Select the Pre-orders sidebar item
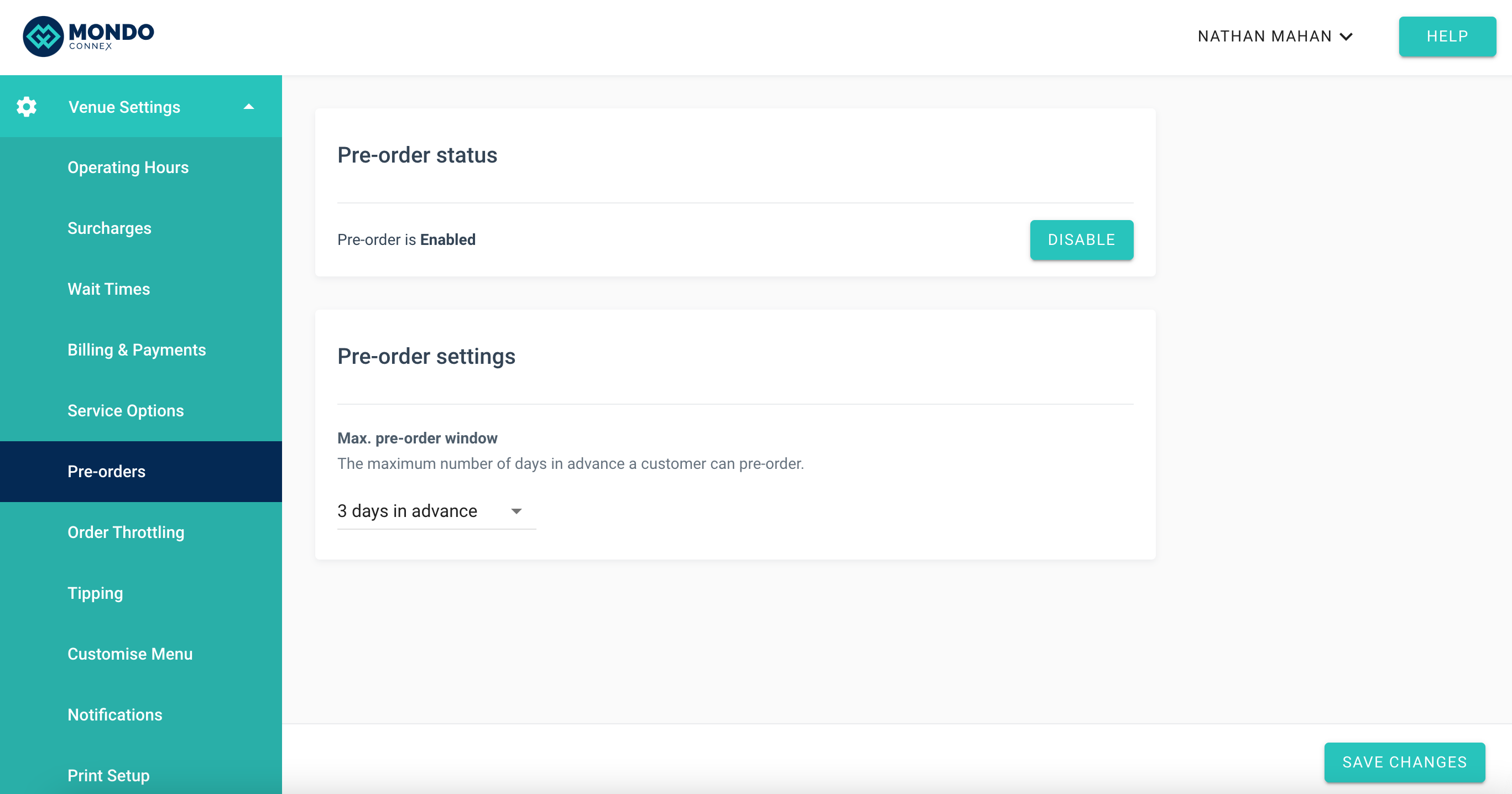1512x794 pixels. [x=106, y=471]
